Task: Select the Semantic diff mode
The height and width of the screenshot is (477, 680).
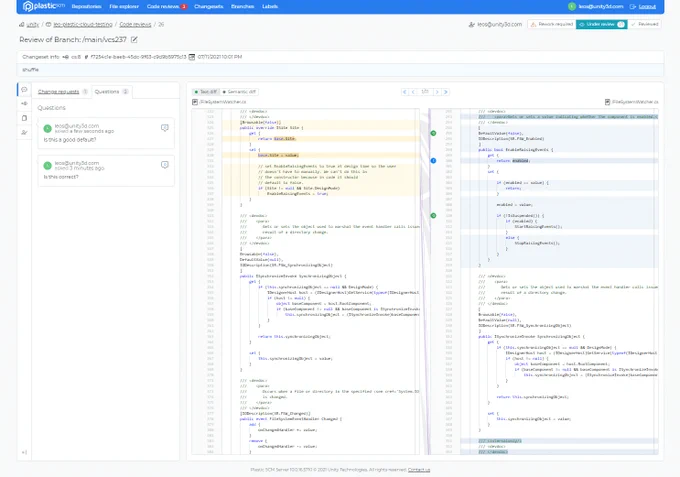Action: click(239, 92)
